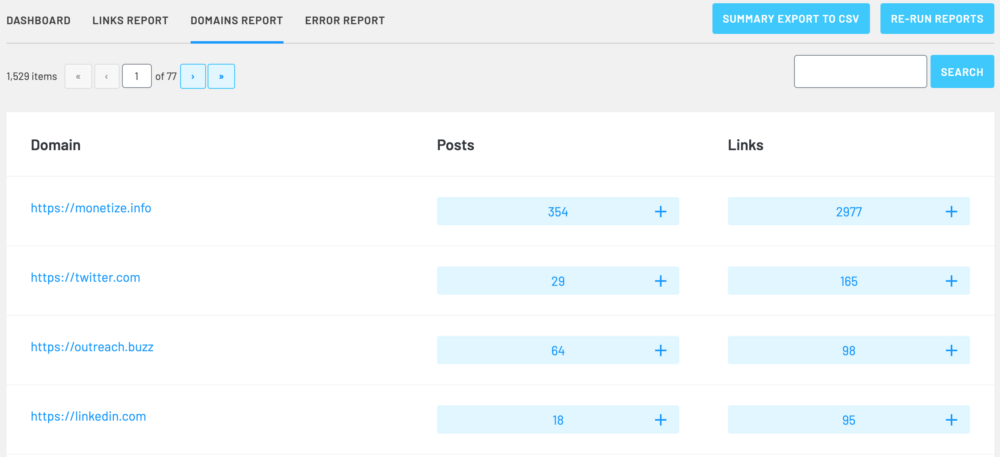Click the Re-Run Reports button
This screenshot has height=457, width=1000.
tap(937, 19)
